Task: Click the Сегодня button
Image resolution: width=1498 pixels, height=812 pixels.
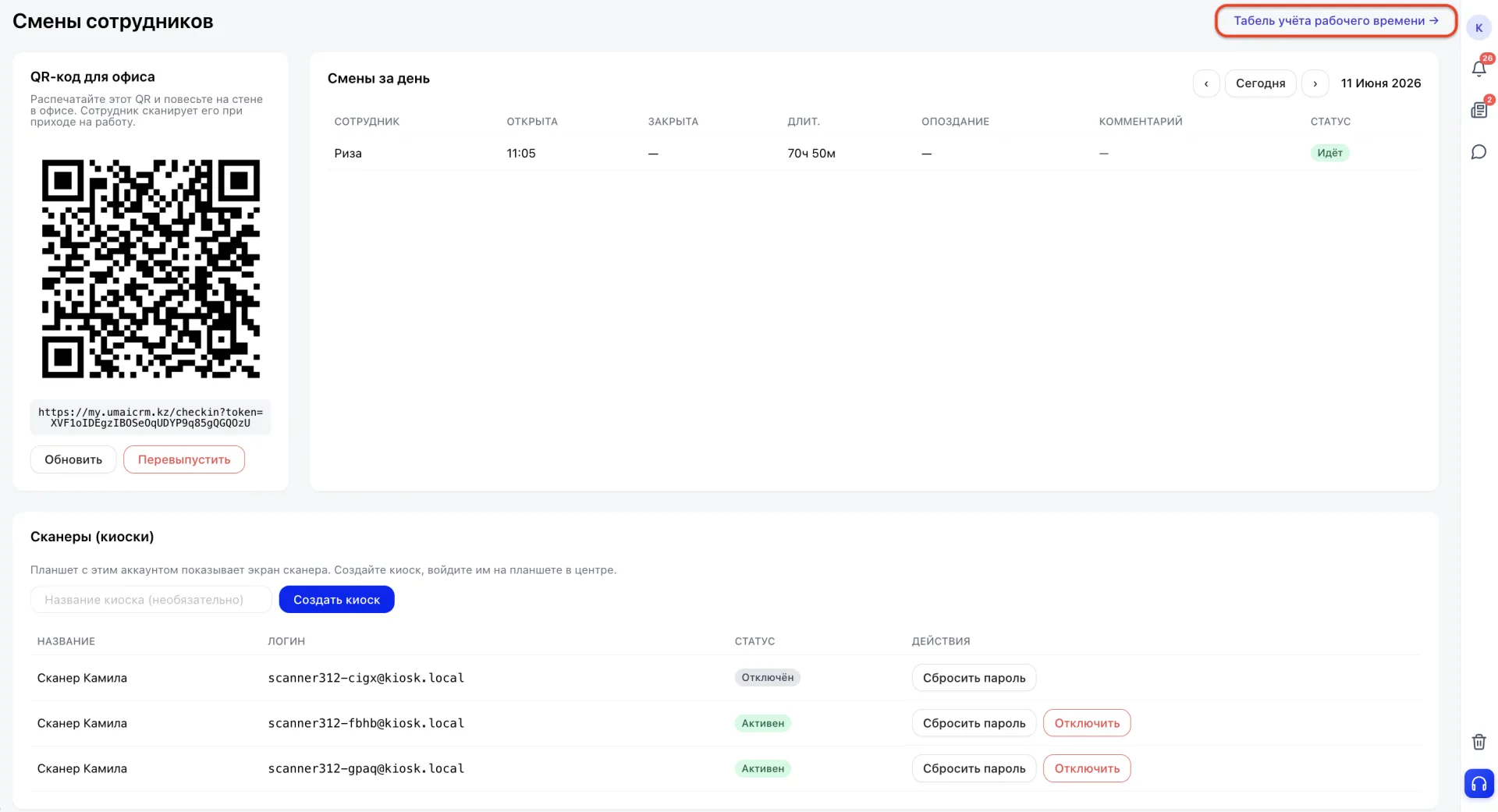Action: [1260, 83]
